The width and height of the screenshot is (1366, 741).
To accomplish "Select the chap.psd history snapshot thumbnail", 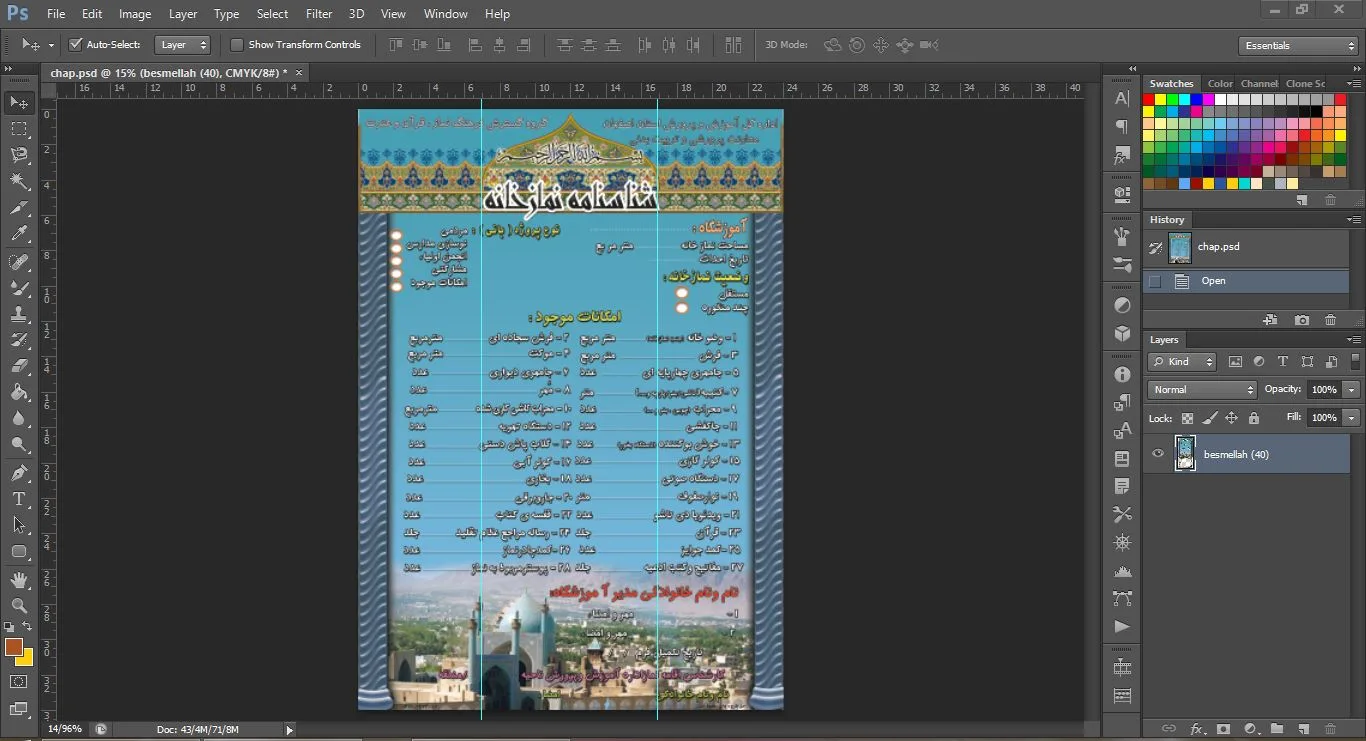I will tap(1180, 247).
